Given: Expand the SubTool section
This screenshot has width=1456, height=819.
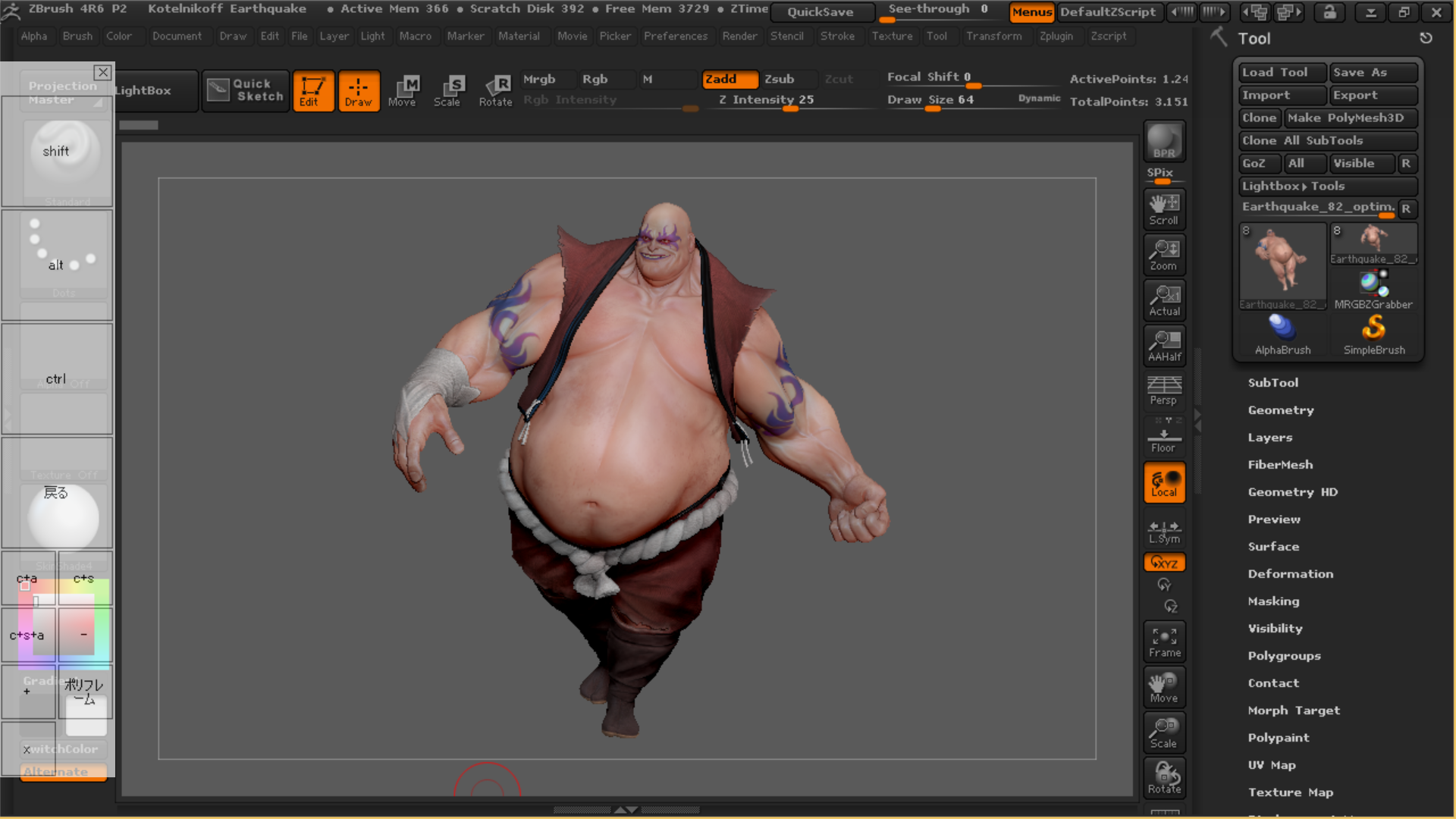Looking at the screenshot, I should (x=1272, y=383).
